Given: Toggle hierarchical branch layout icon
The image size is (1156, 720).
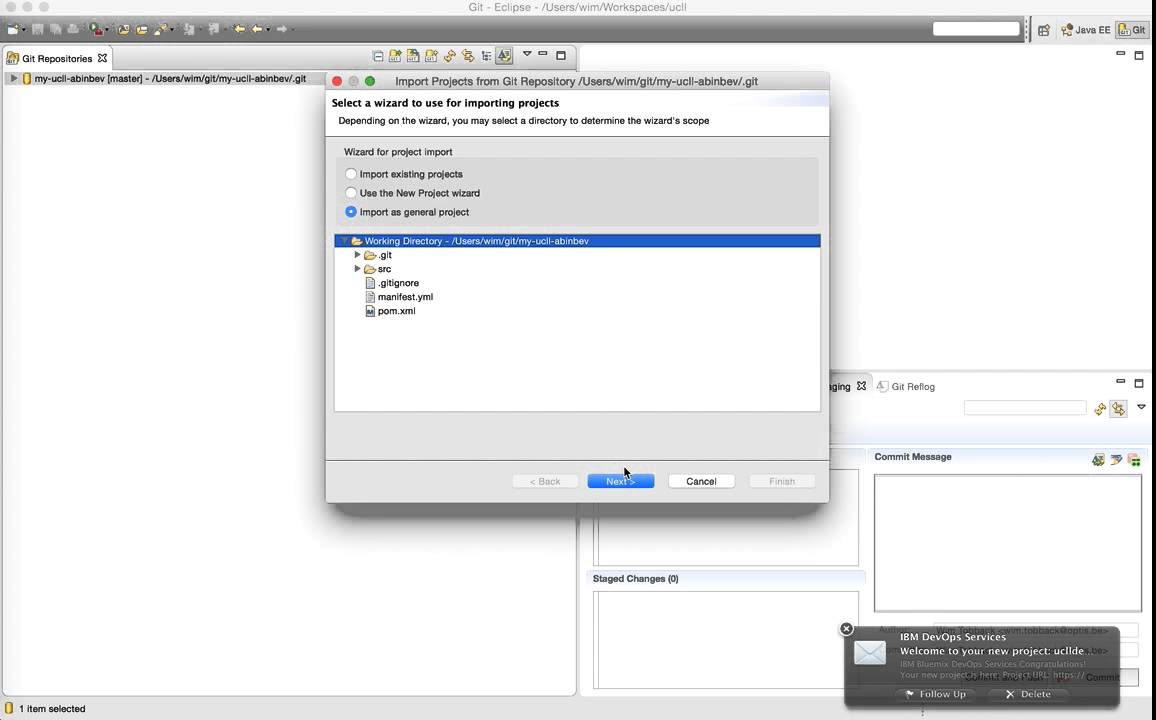Looking at the screenshot, I should pyautogui.click(x=487, y=56).
